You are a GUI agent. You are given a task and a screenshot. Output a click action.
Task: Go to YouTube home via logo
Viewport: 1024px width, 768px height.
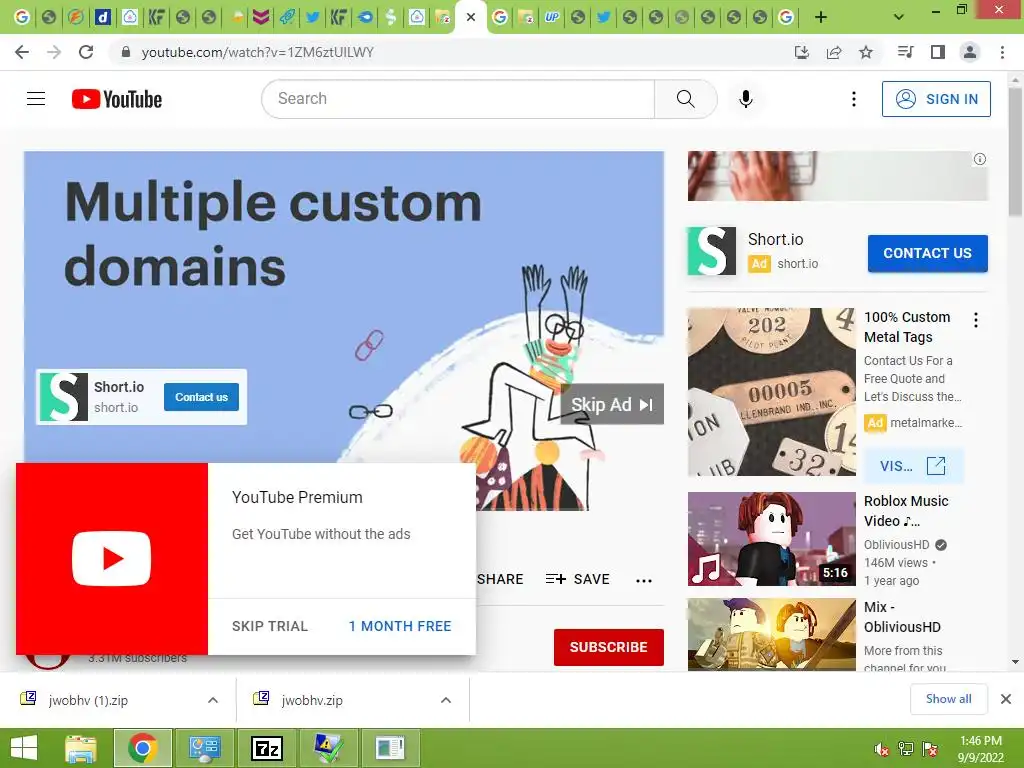117,99
